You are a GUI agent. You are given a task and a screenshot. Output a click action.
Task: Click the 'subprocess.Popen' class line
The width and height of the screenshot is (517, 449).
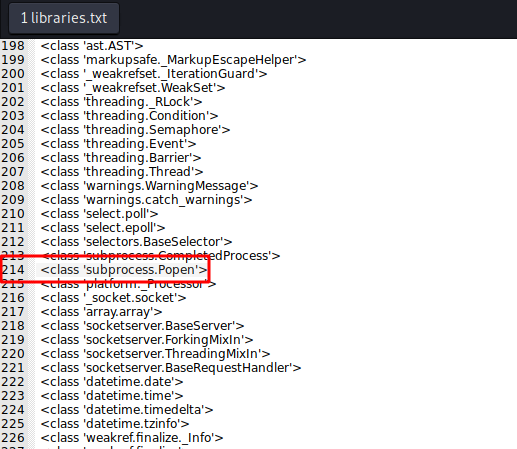pos(124,270)
